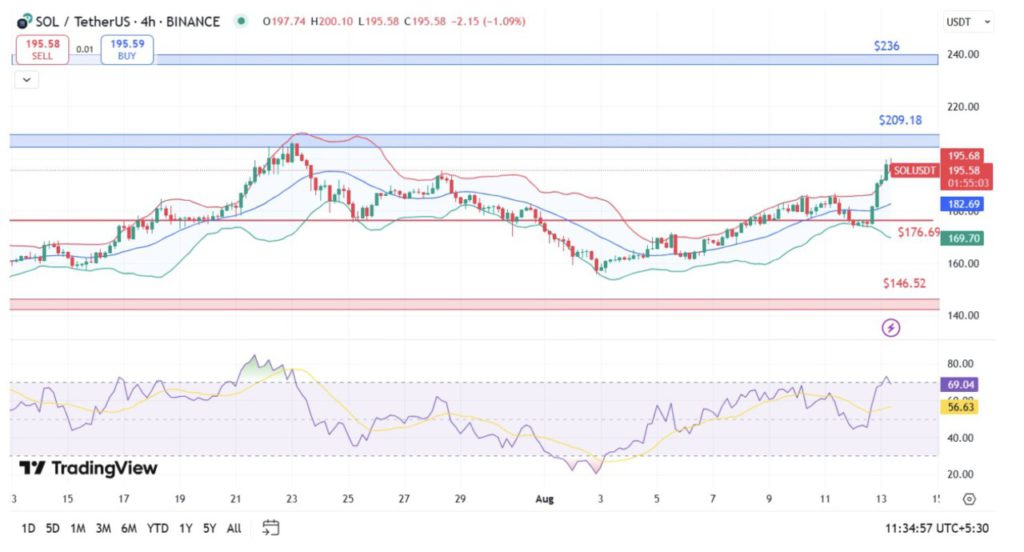Show the All time range
This screenshot has width=1024, height=552.
[x=234, y=527]
